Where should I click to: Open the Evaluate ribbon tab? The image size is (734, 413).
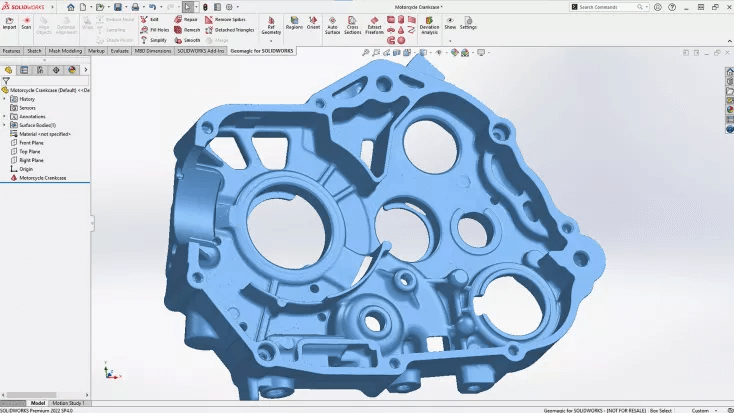pyautogui.click(x=120, y=50)
